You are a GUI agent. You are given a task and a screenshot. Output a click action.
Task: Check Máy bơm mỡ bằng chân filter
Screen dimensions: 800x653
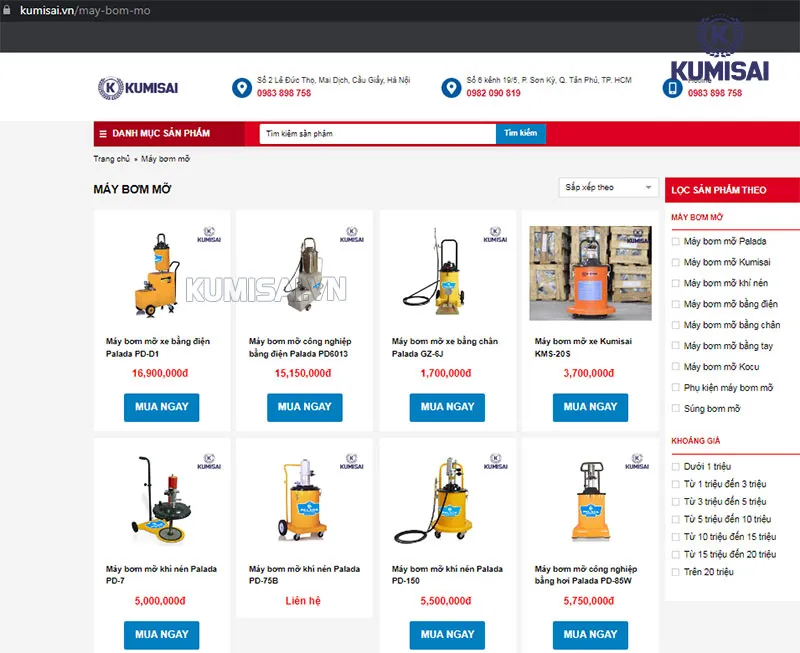(x=676, y=325)
